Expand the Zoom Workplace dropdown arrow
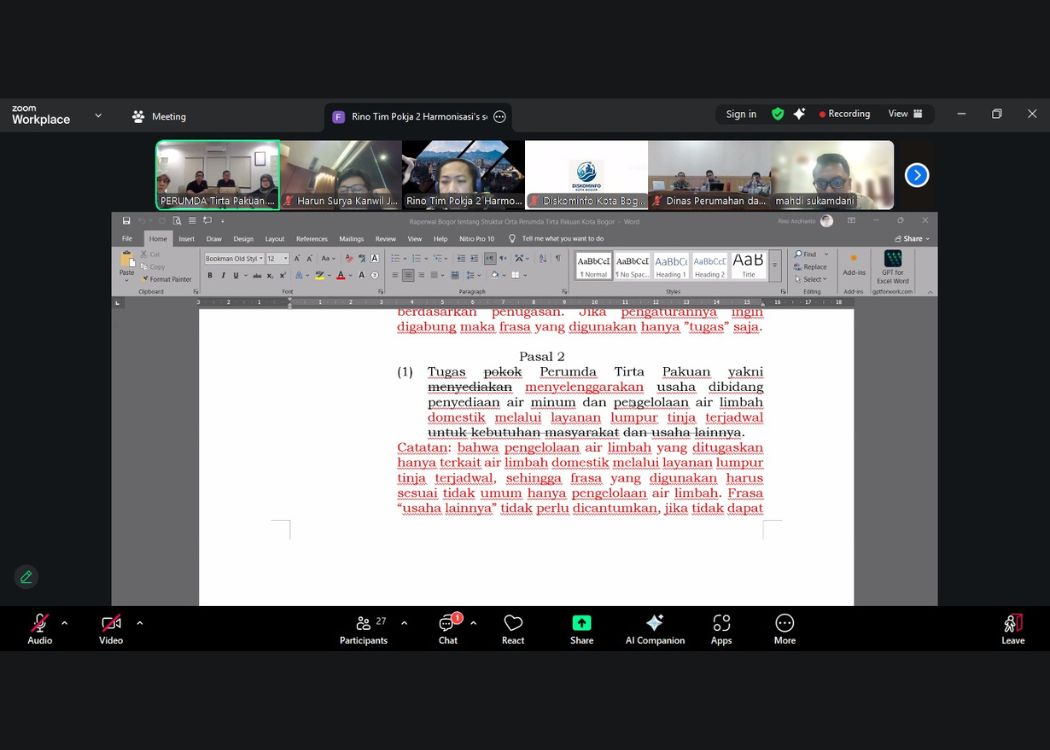 click(x=98, y=116)
